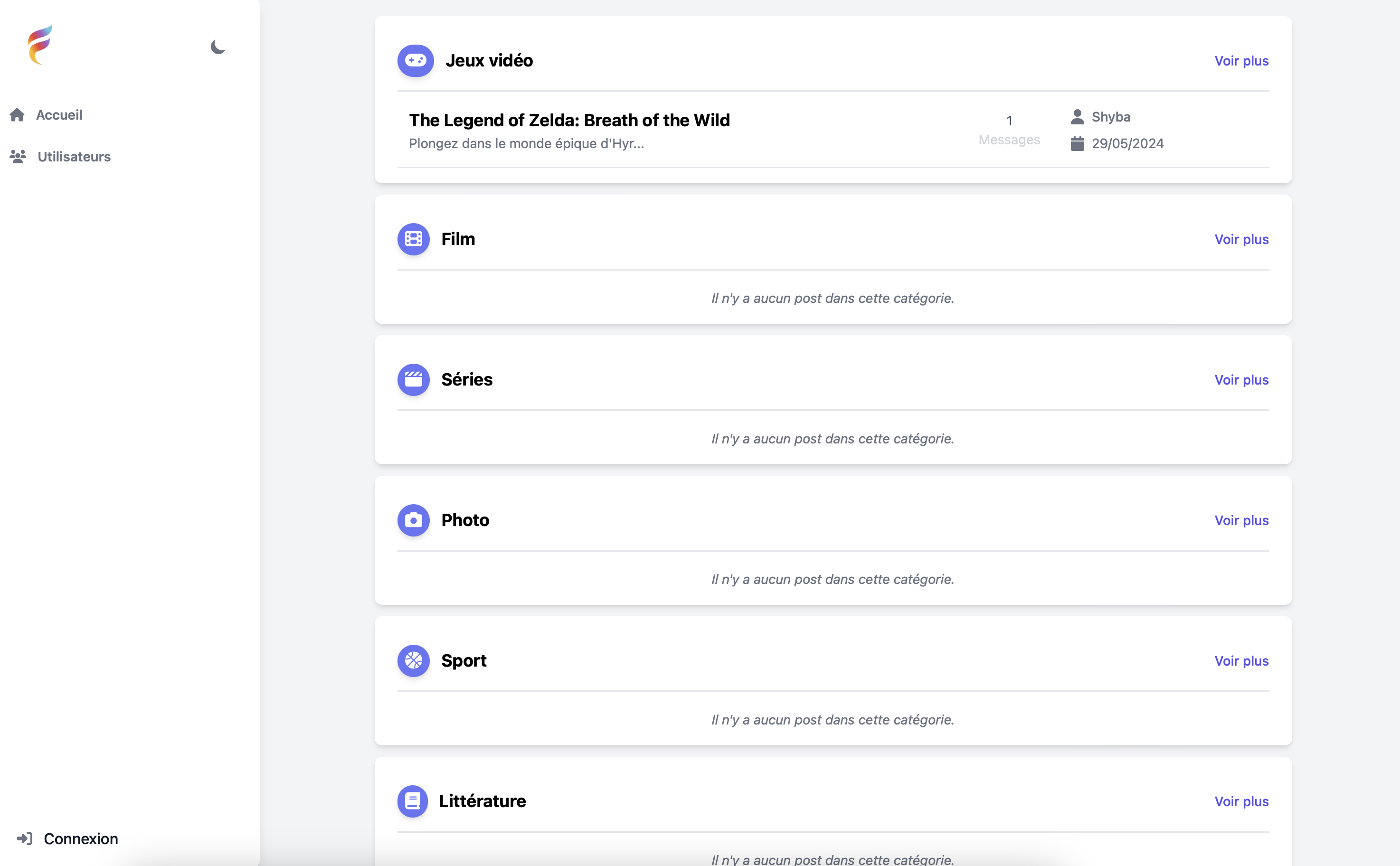Click the empty-category message under Séries
The width and height of the screenshot is (1400, 866).
(832, 439)
